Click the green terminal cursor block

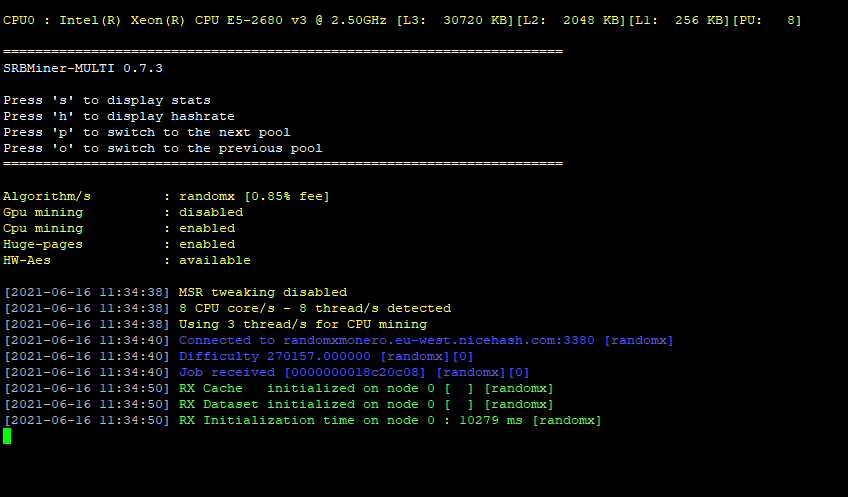pyautogui.click(x=7, y=436)
